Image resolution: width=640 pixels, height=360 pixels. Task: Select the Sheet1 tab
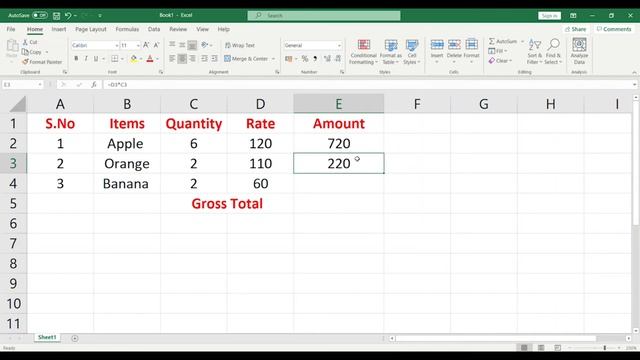click(x=47, y=337)
